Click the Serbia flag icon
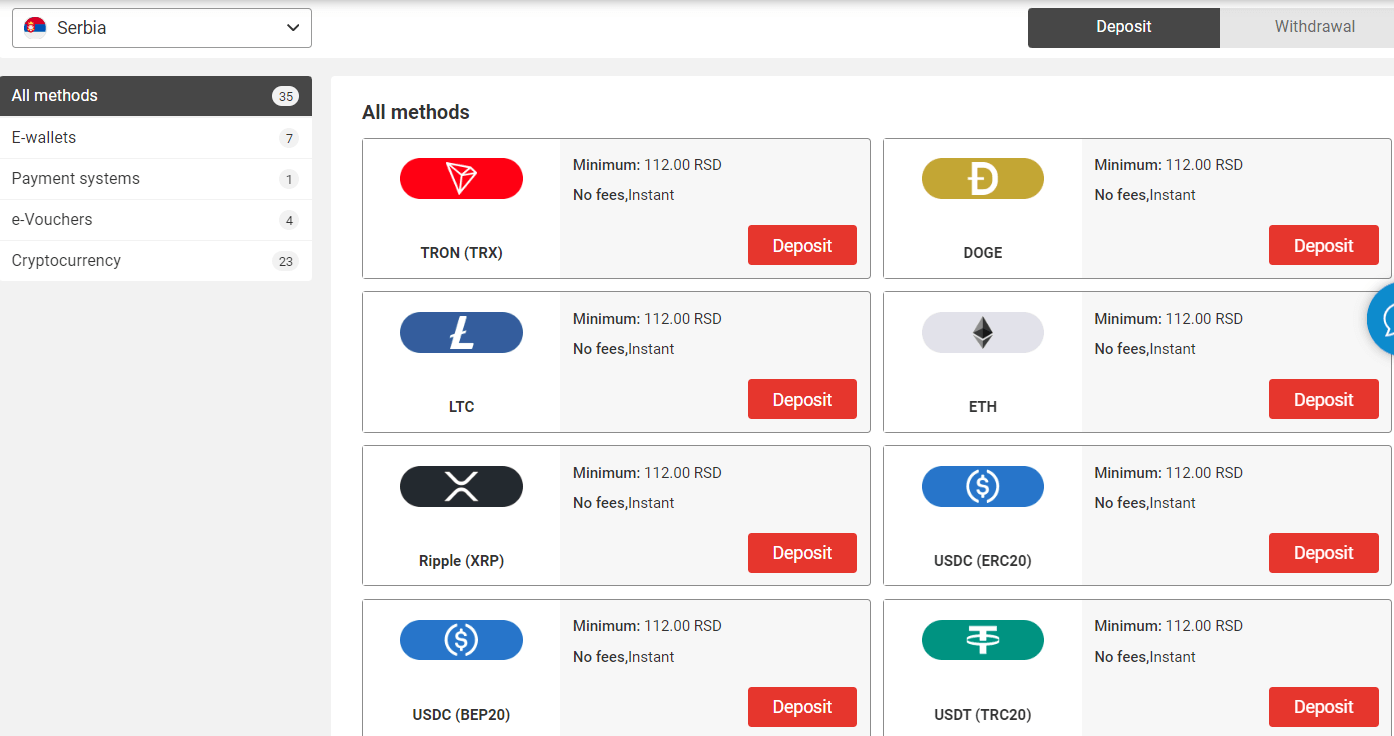The image size is (1394, 736). pos(35,27)
